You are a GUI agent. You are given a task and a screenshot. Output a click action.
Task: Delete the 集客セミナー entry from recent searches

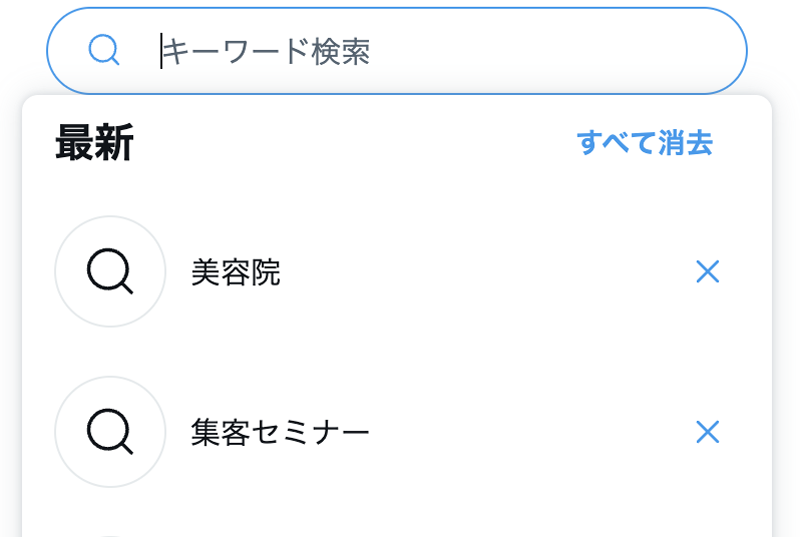(707, 432)
